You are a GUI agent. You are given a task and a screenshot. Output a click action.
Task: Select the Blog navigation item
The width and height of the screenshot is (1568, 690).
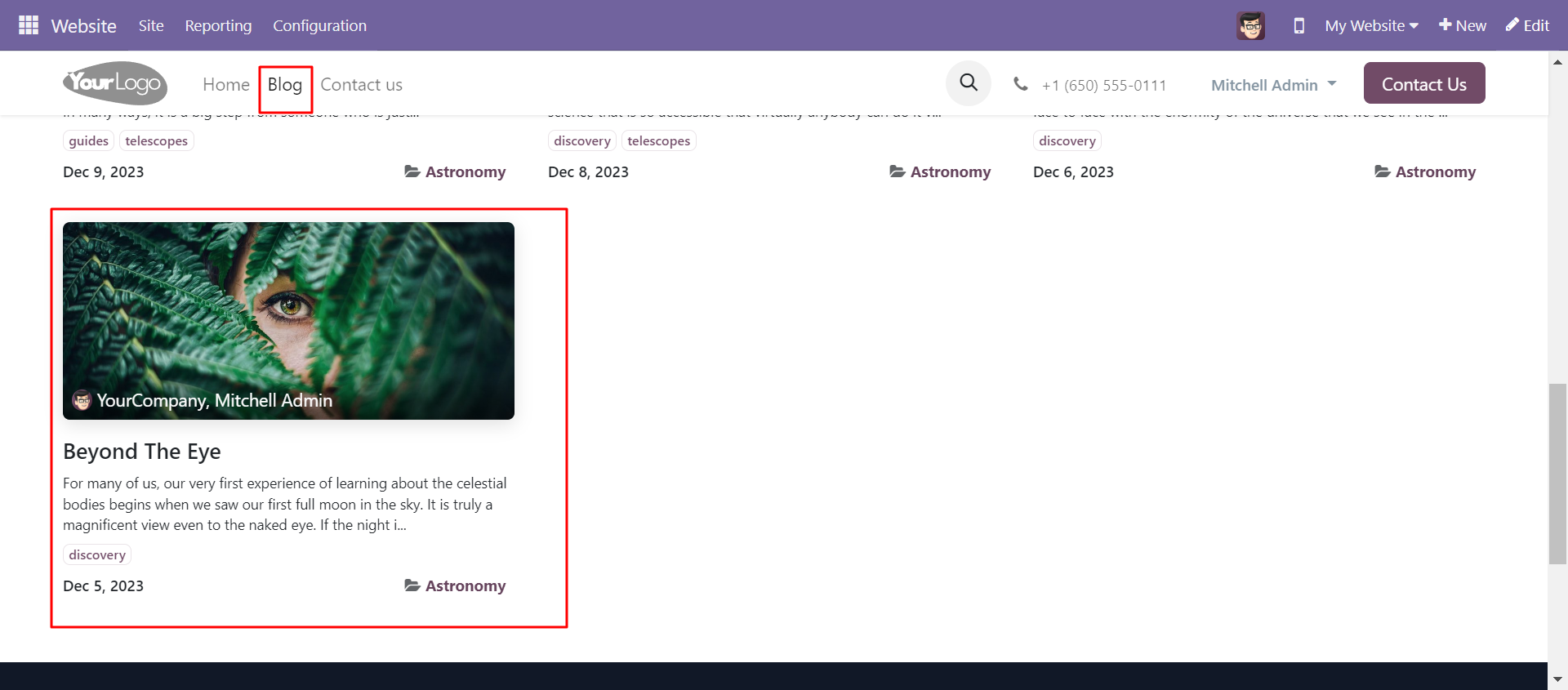(x=285, y=84)
